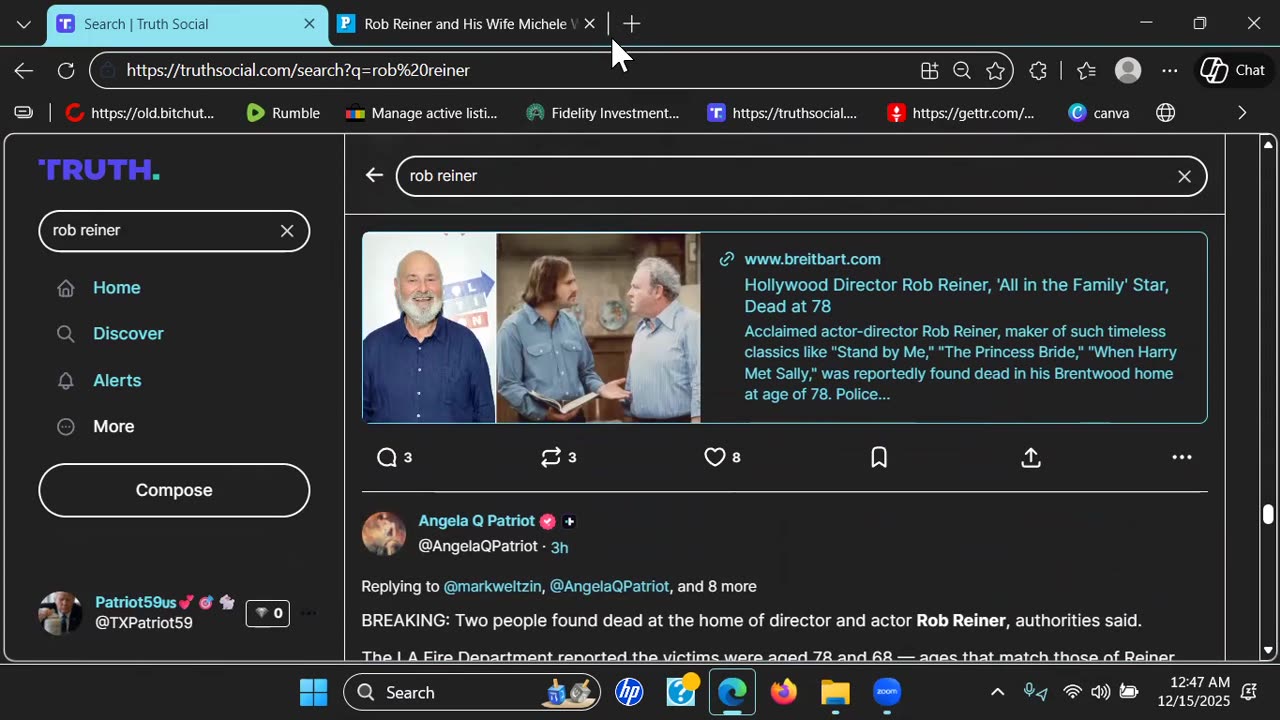Open Edge Settings and more menu
This screenshot has width=1280, height=720.
tap(1170, 70)
